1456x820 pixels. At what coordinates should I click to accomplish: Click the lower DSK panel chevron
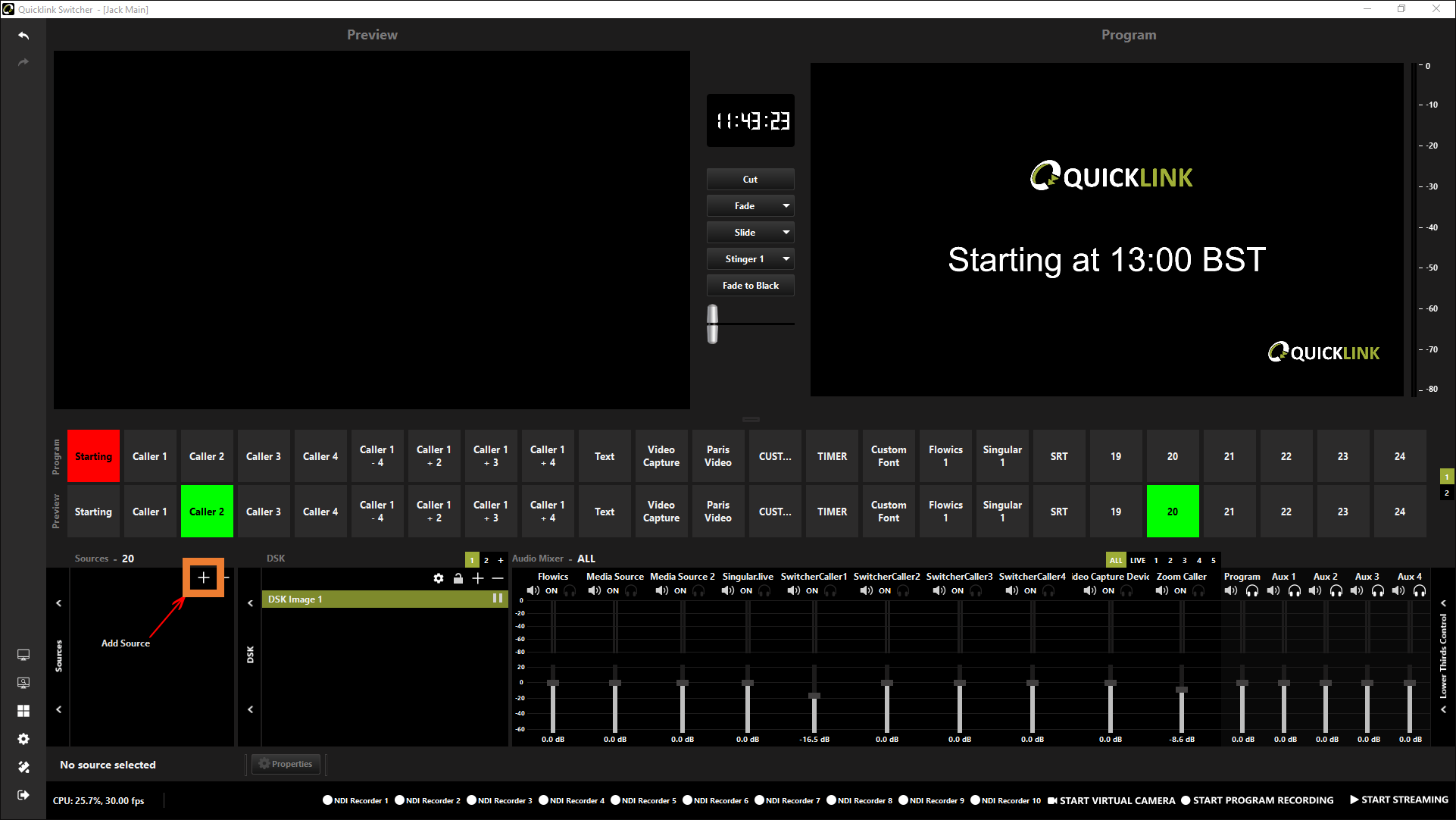[x=250, y=709]
